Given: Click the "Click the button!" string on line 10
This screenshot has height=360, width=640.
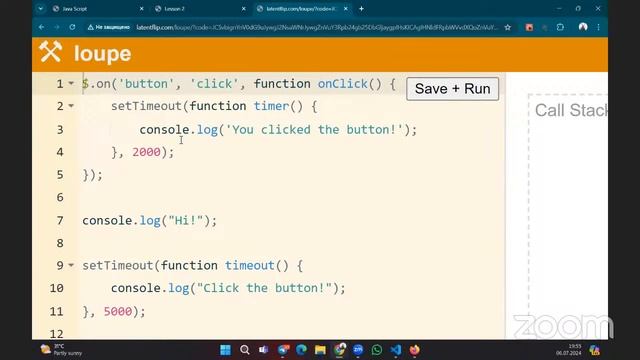Looking at the screenshot, I should (264, 288).
